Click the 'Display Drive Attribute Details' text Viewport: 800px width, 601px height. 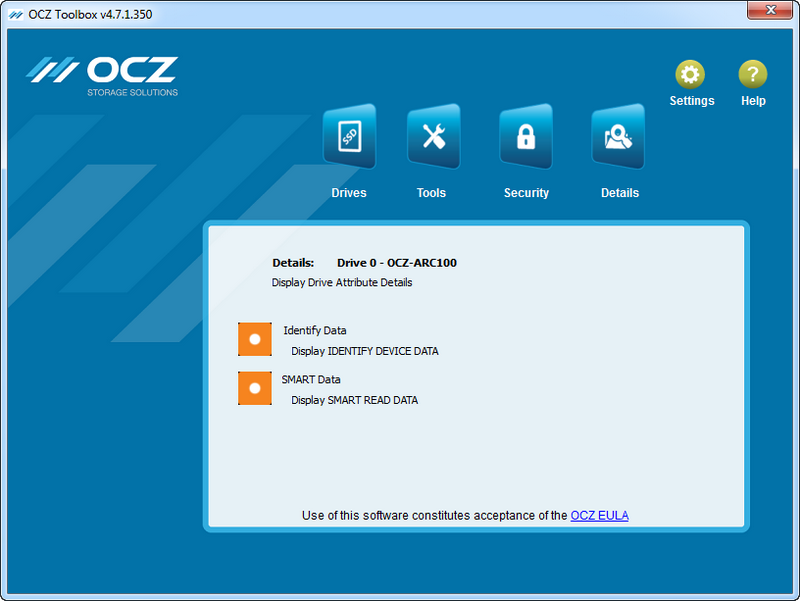tap(342, 283)
